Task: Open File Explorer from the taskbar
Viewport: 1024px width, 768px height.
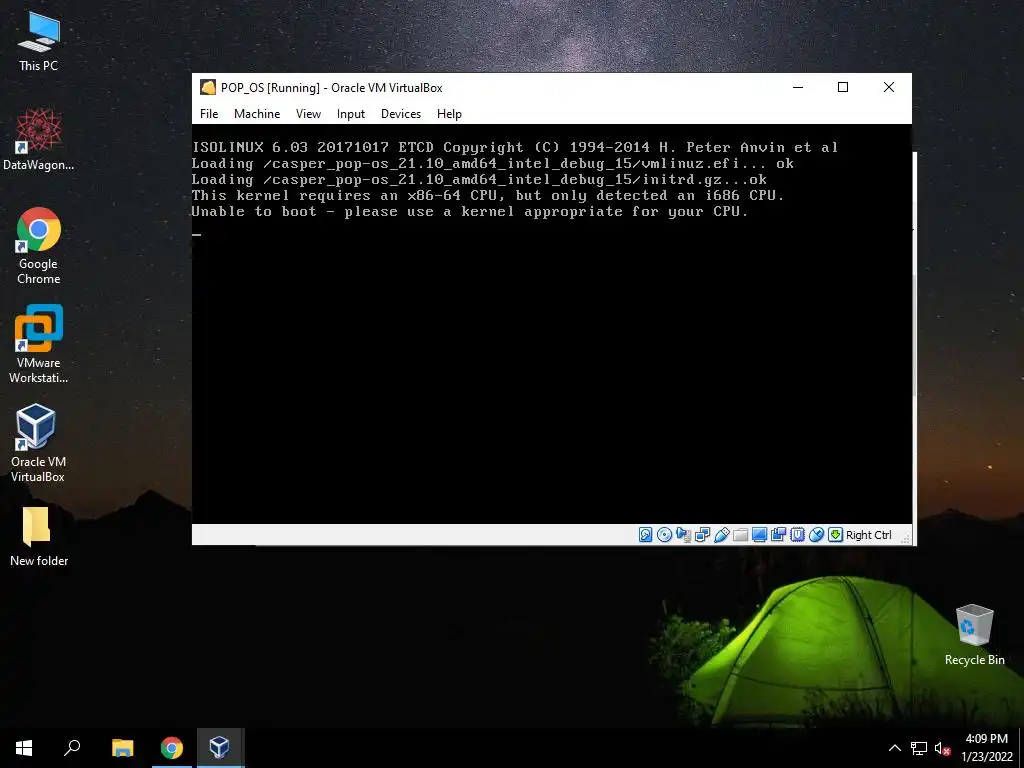Action: click(x=122, y=748)
